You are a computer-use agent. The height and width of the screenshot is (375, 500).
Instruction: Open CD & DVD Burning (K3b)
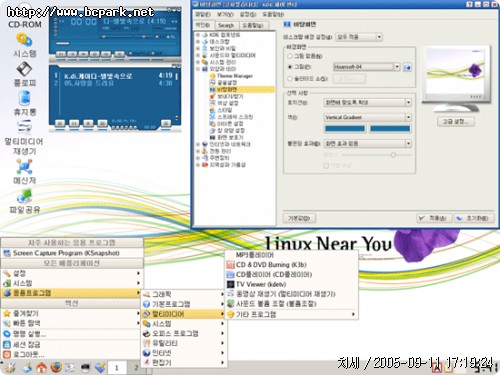292,265
